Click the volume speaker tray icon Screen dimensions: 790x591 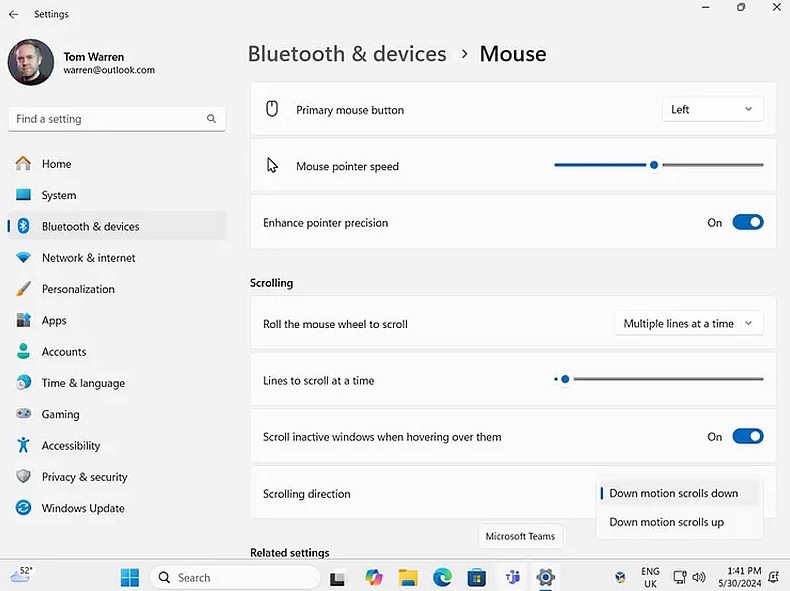699,577
